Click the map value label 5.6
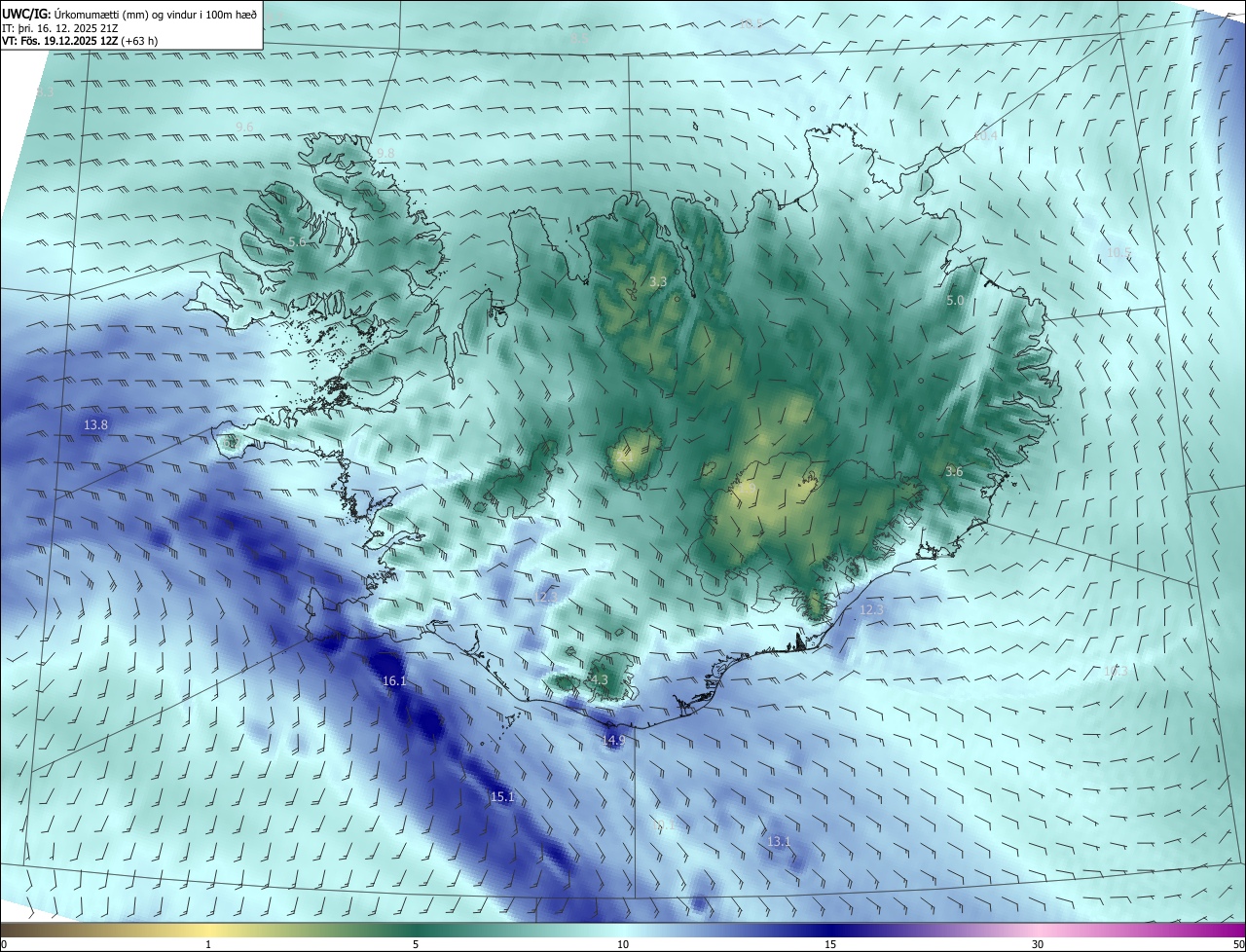 pos(297,241)
